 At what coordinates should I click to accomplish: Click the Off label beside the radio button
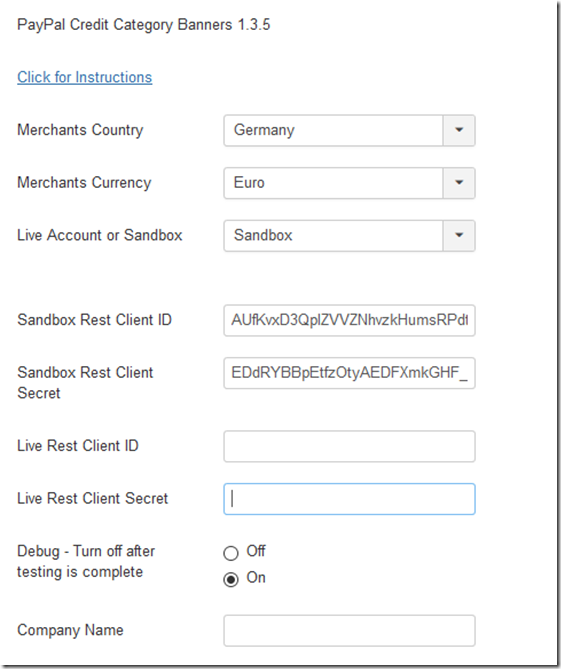tap(256, 551)
